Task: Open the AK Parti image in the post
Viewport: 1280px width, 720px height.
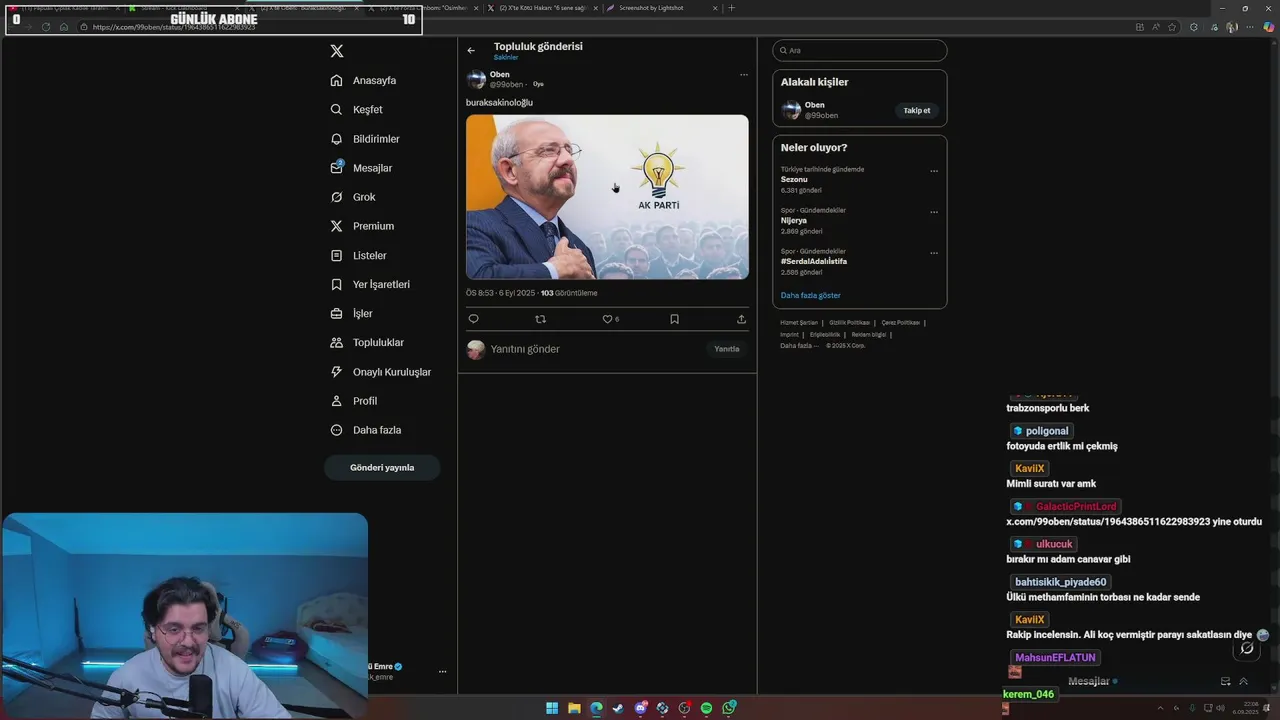Action: [x=607, y=197]
